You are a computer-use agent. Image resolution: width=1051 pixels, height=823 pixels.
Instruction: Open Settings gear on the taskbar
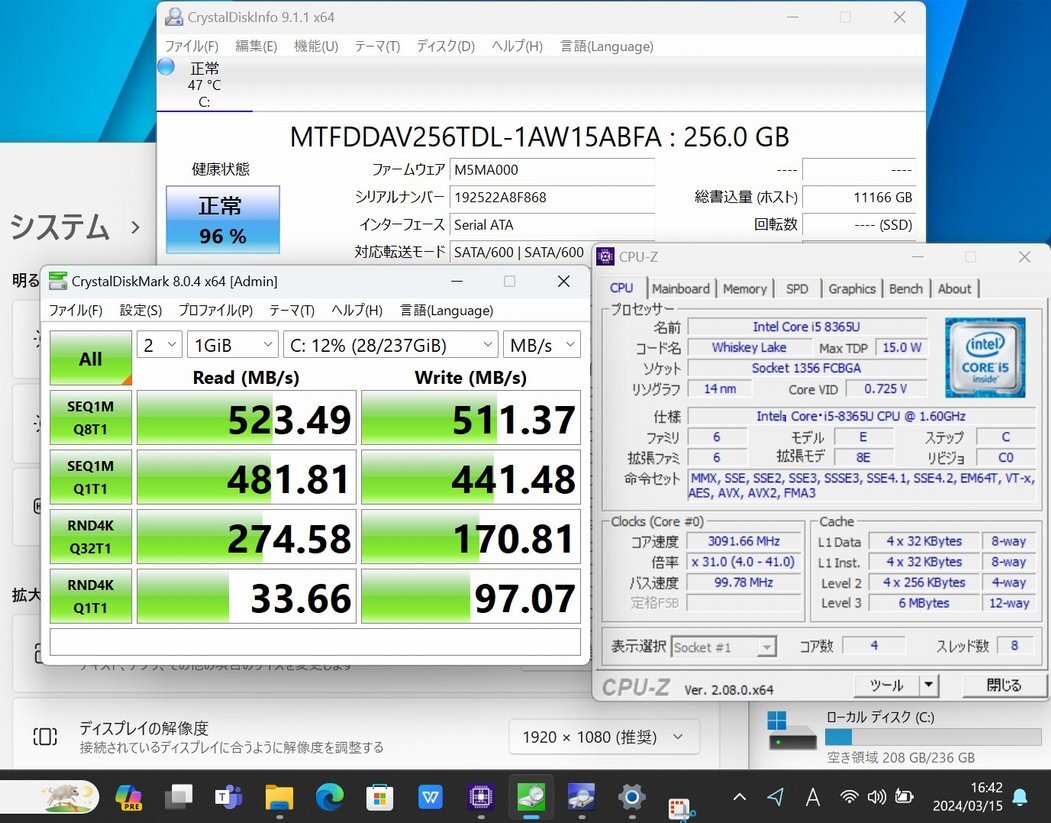[x=631, y=797]
